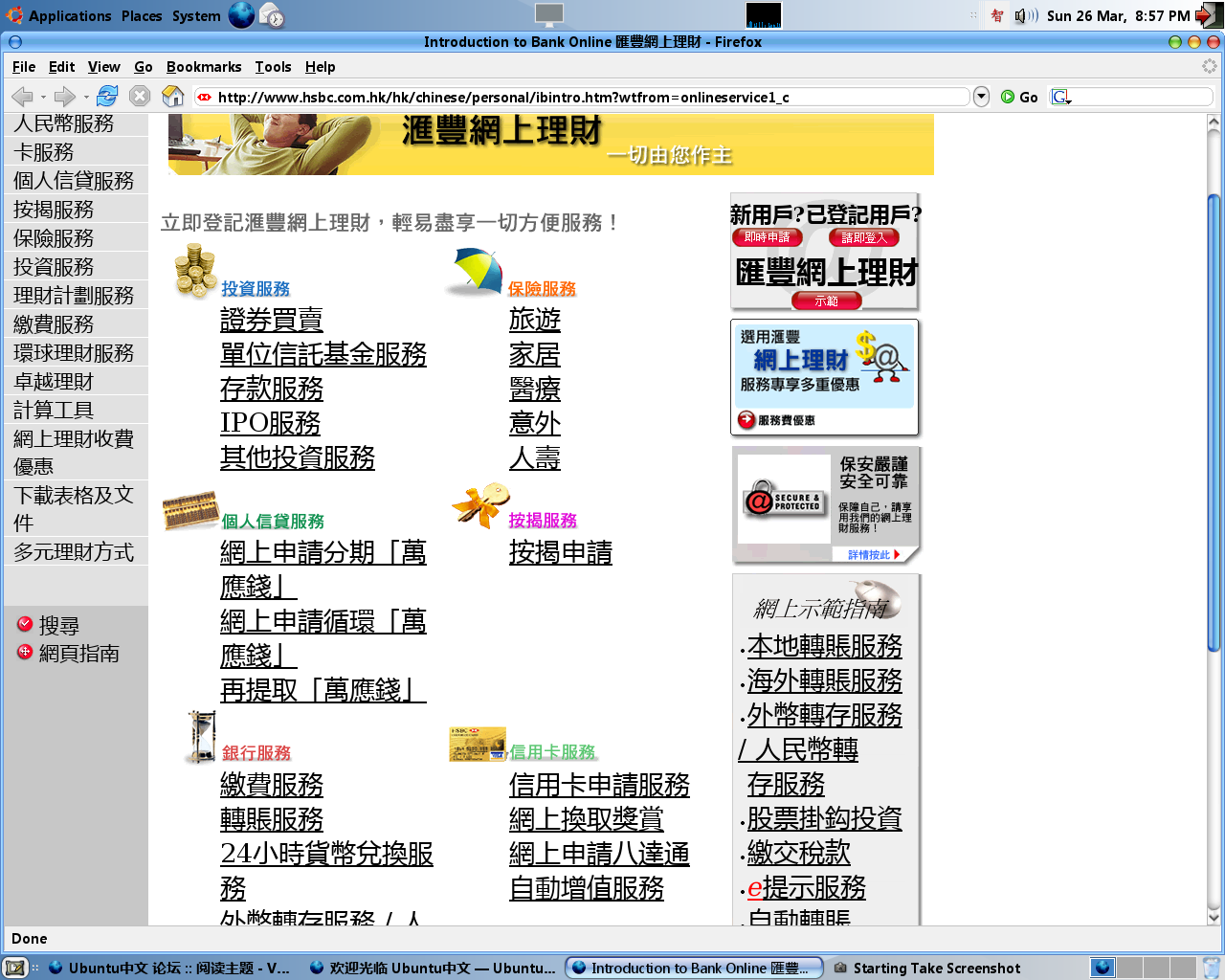Screen dimensions: 1225x980
Task: Open the Bookmarks menu
Action: pyautogui.click(x=204, y=67)
